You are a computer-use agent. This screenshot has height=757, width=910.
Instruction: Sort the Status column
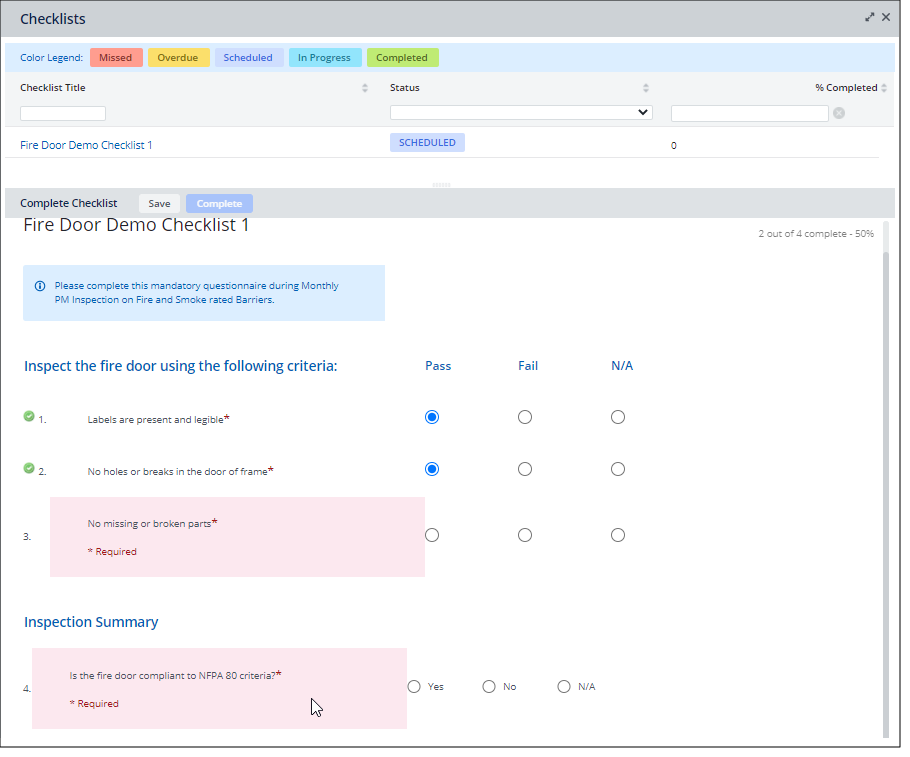646,88
